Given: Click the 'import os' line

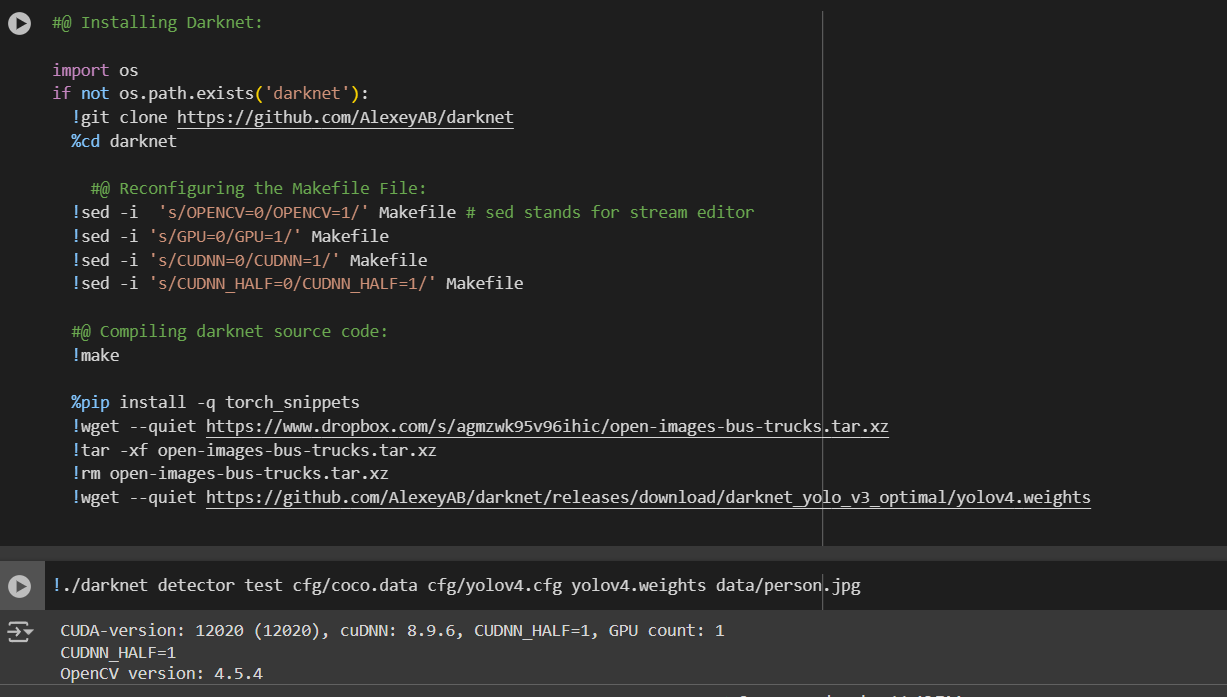Looking at the screenshot, I should coord(95,70).
